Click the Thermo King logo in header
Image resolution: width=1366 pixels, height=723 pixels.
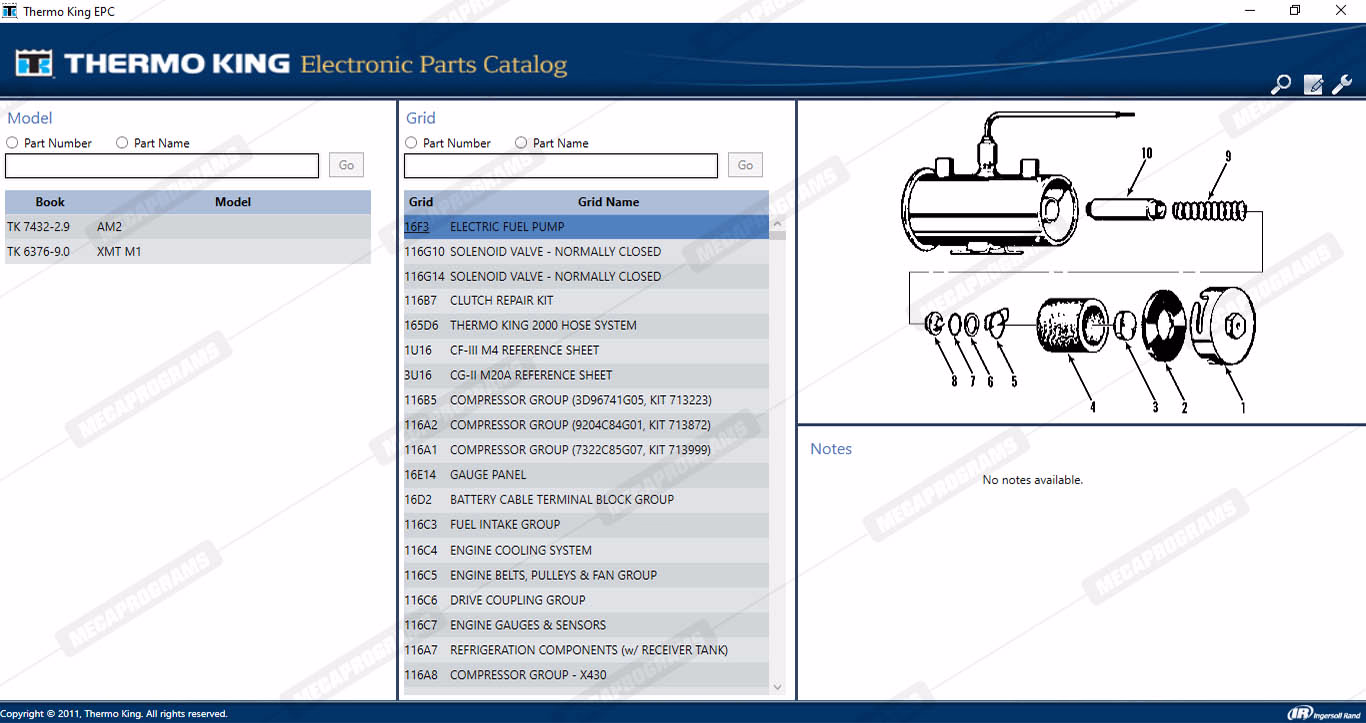click(x=152, y=64)
